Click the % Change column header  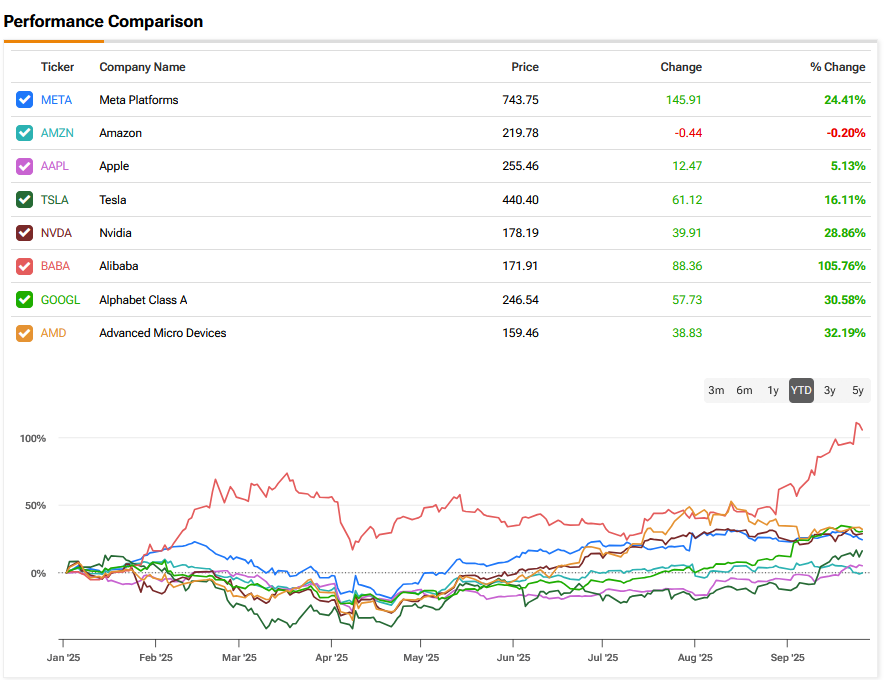pos(838,67)
